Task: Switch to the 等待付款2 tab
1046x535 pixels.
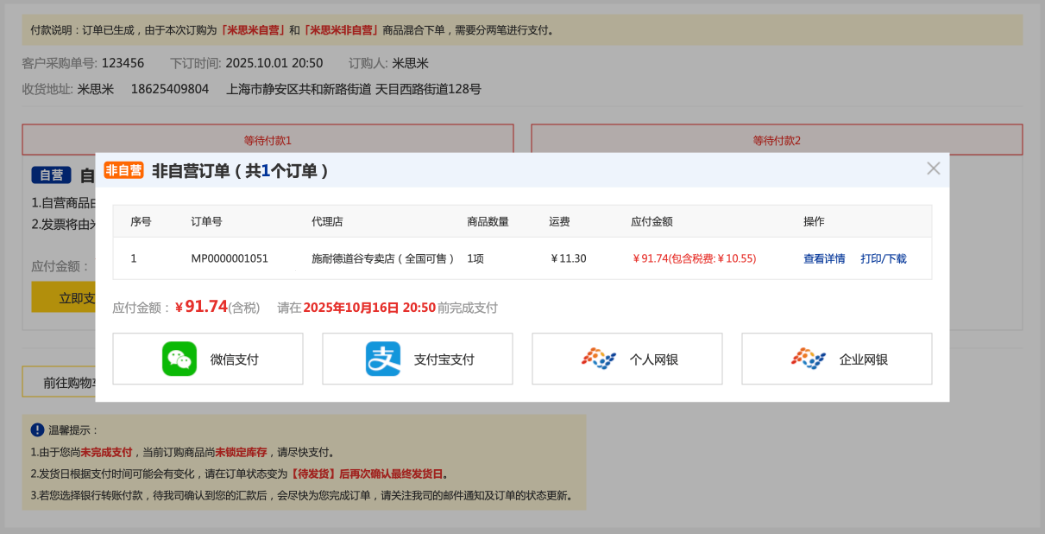Action: point(777,140)
